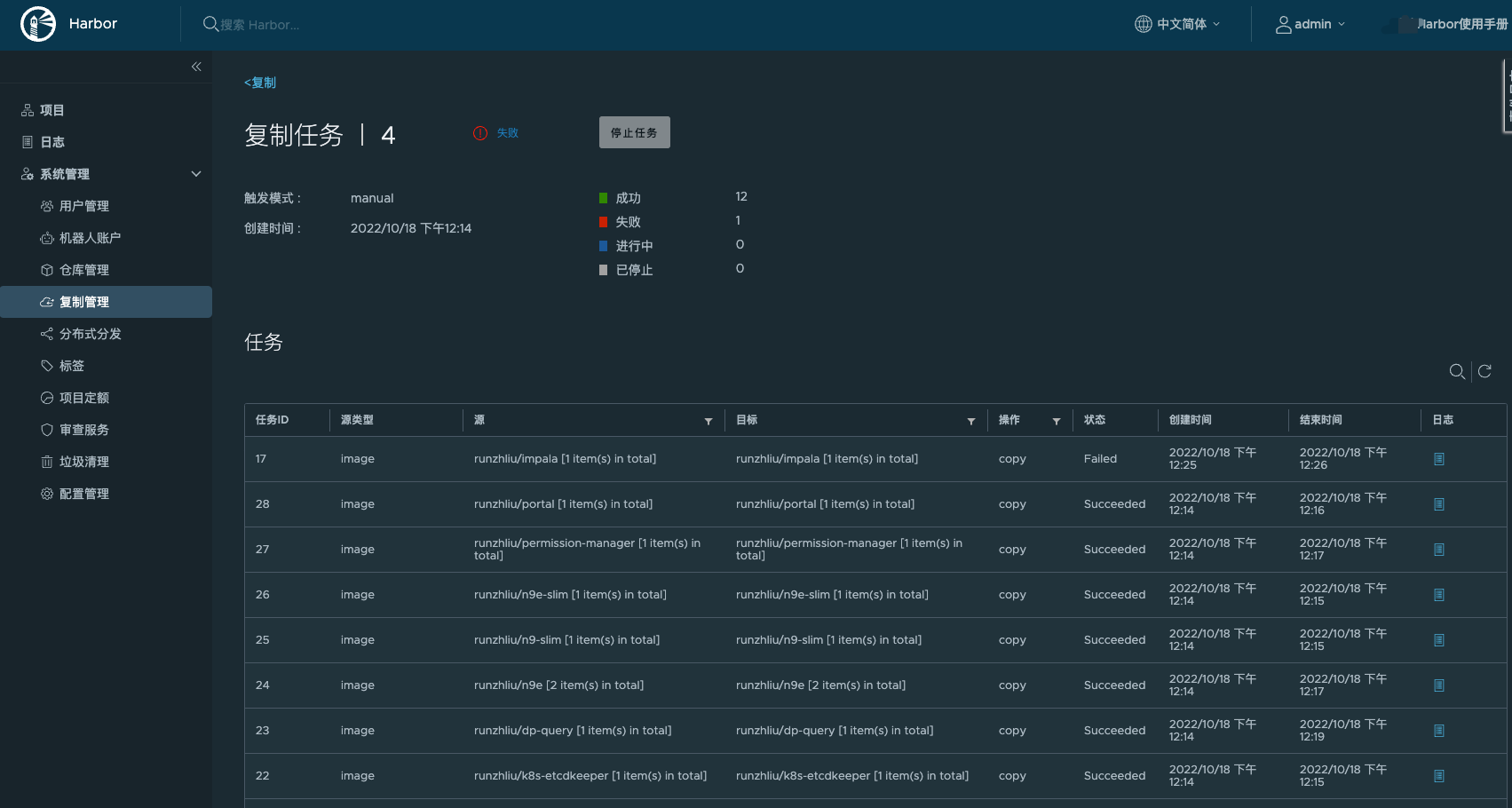Refresh the tasks table
Image resolution: width=1512 pixels, height=808 pixels.
tap(1484, 371)
